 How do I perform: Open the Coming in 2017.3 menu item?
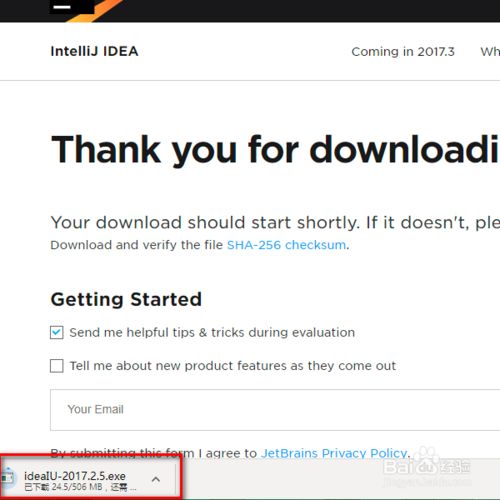(403, 52)
